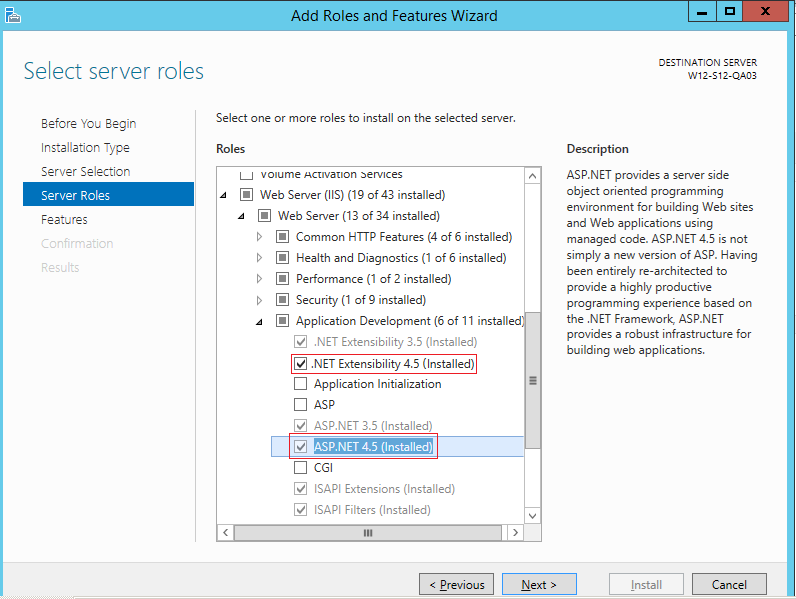Toggle Application Development checkbox
Screen dimensions: 796x599
(282, 321)
